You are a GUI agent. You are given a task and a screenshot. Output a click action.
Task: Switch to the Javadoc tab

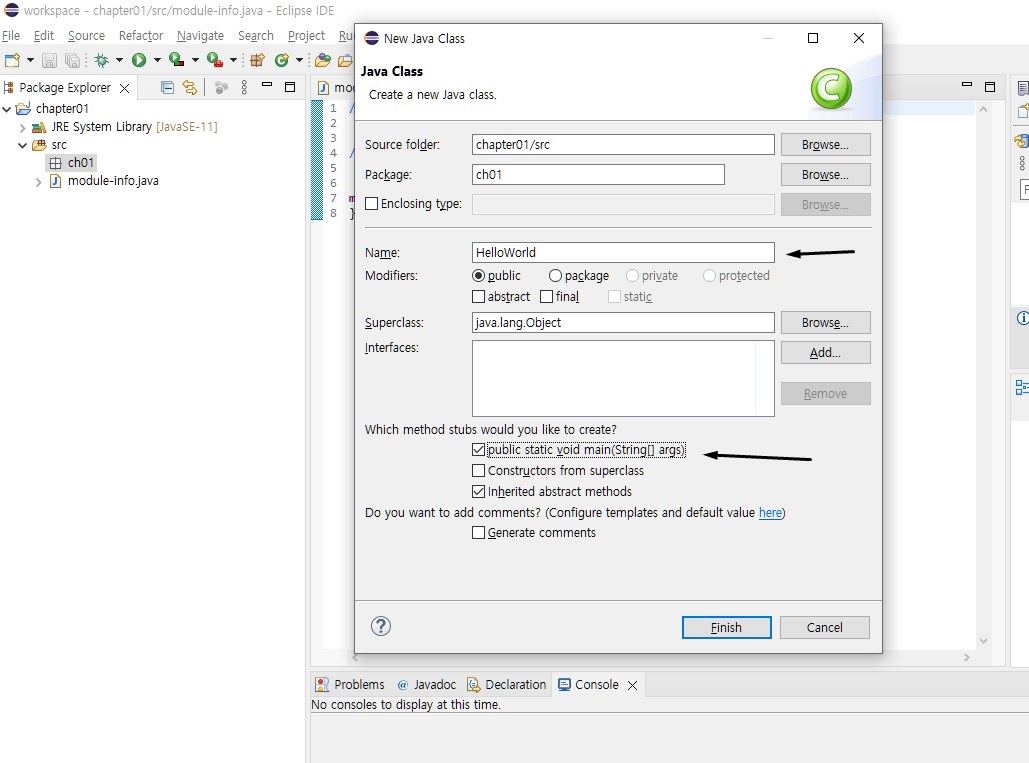point(427,684)
